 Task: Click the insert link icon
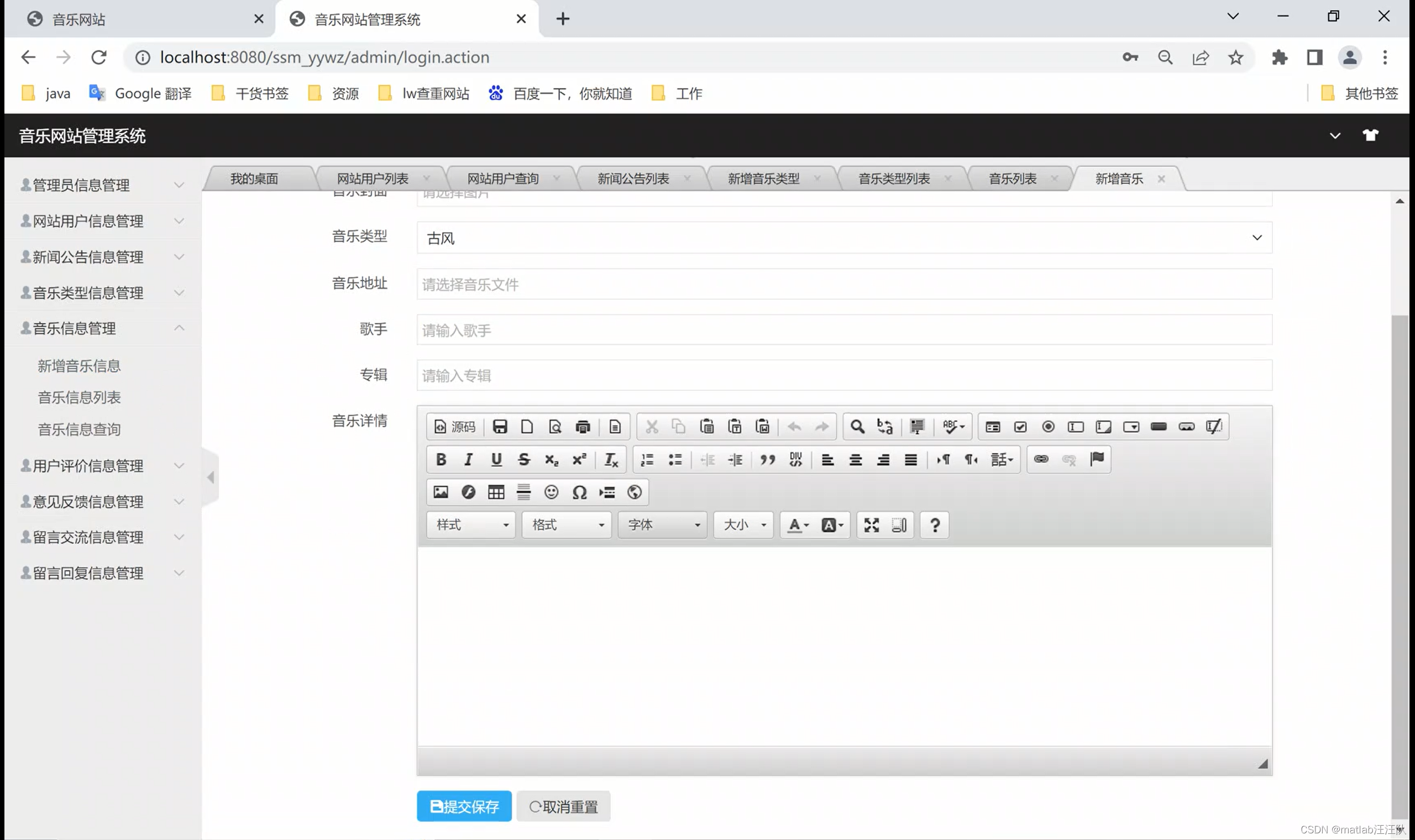[1041, 459]
